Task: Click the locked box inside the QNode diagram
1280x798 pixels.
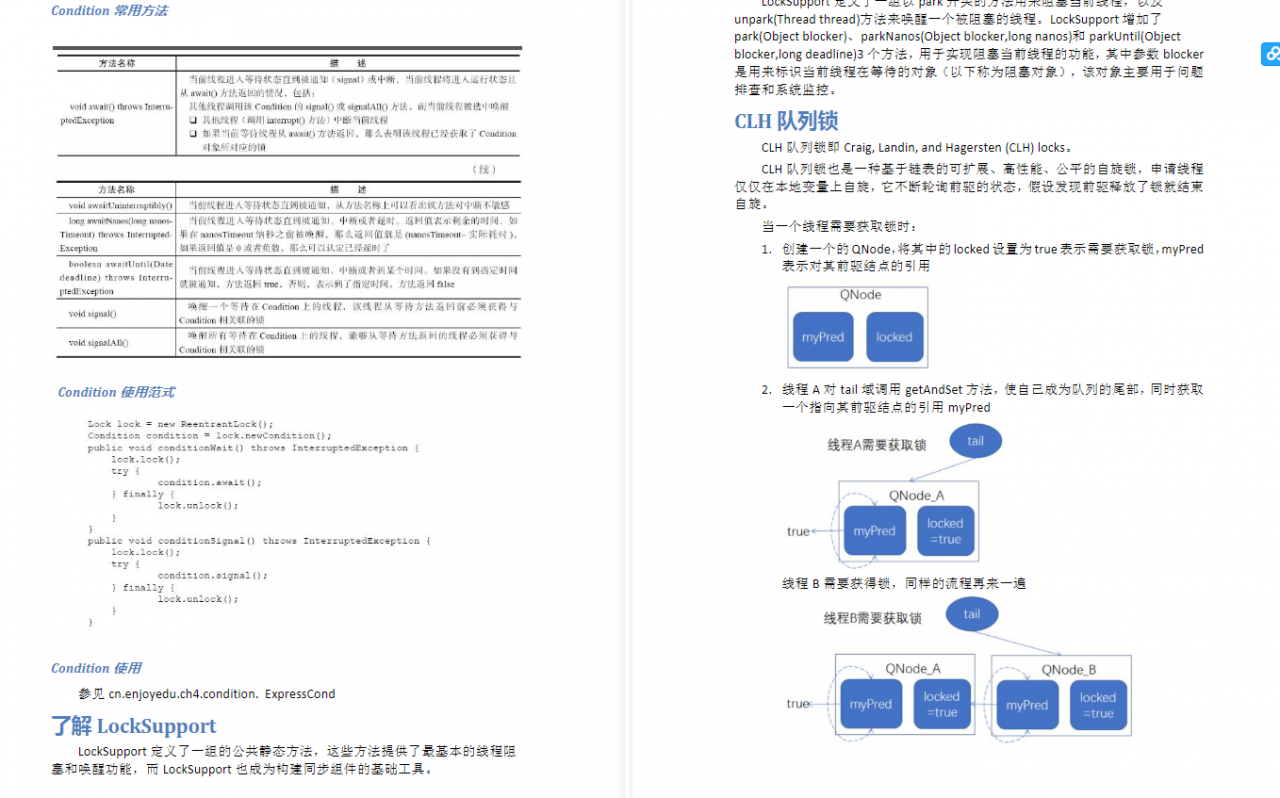Action: tap(895, 338)
